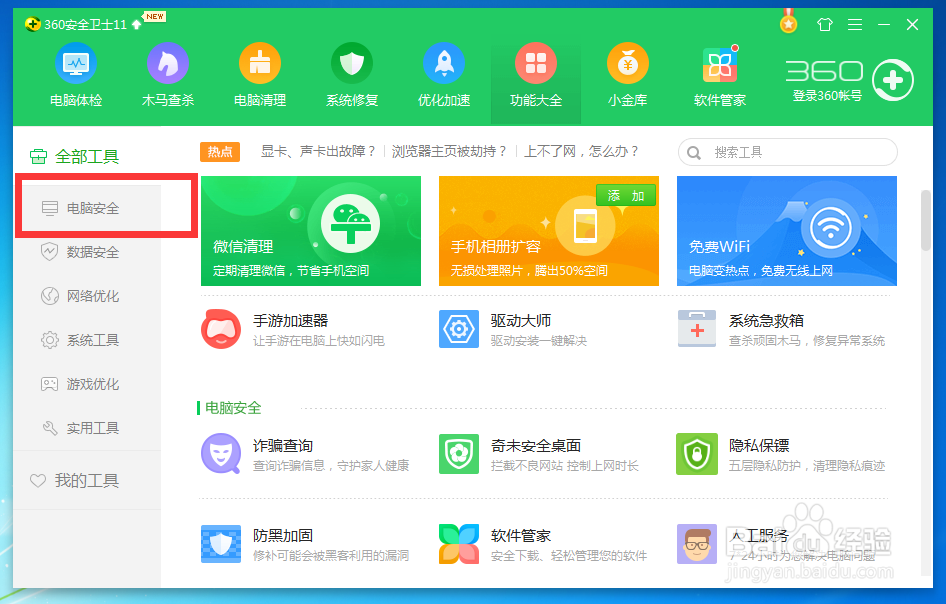Click the upgrade arrow beside 360安全卫士11
Image resolution: width=946 pixels, height=604 pixels.
(x=136, y=24)
